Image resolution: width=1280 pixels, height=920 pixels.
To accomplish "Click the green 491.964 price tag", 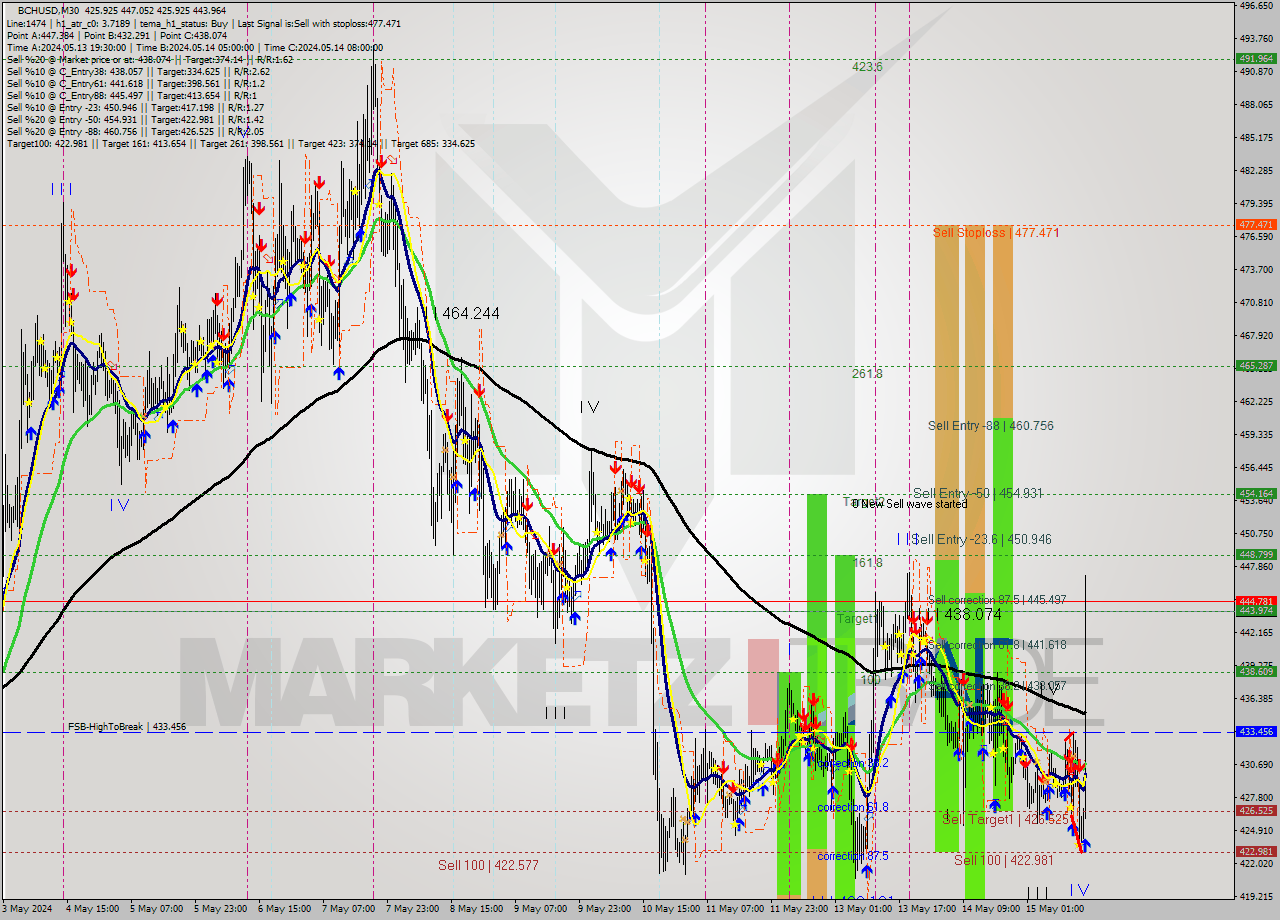I will (x=1256, y=59).
